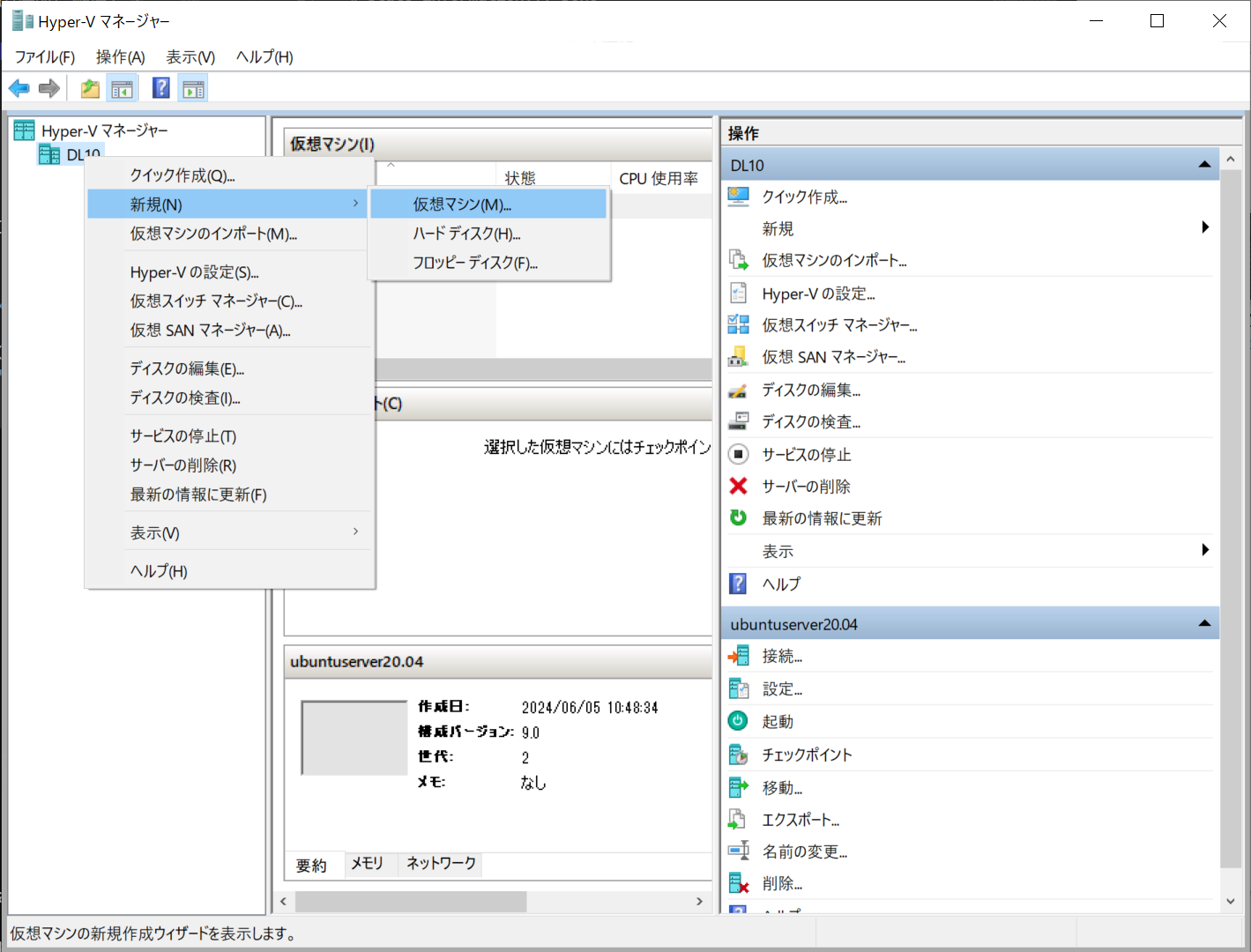Choose クイック作成(Q)... in context menu
This screenshot has width=1251, height=952.
coord(229,175)
